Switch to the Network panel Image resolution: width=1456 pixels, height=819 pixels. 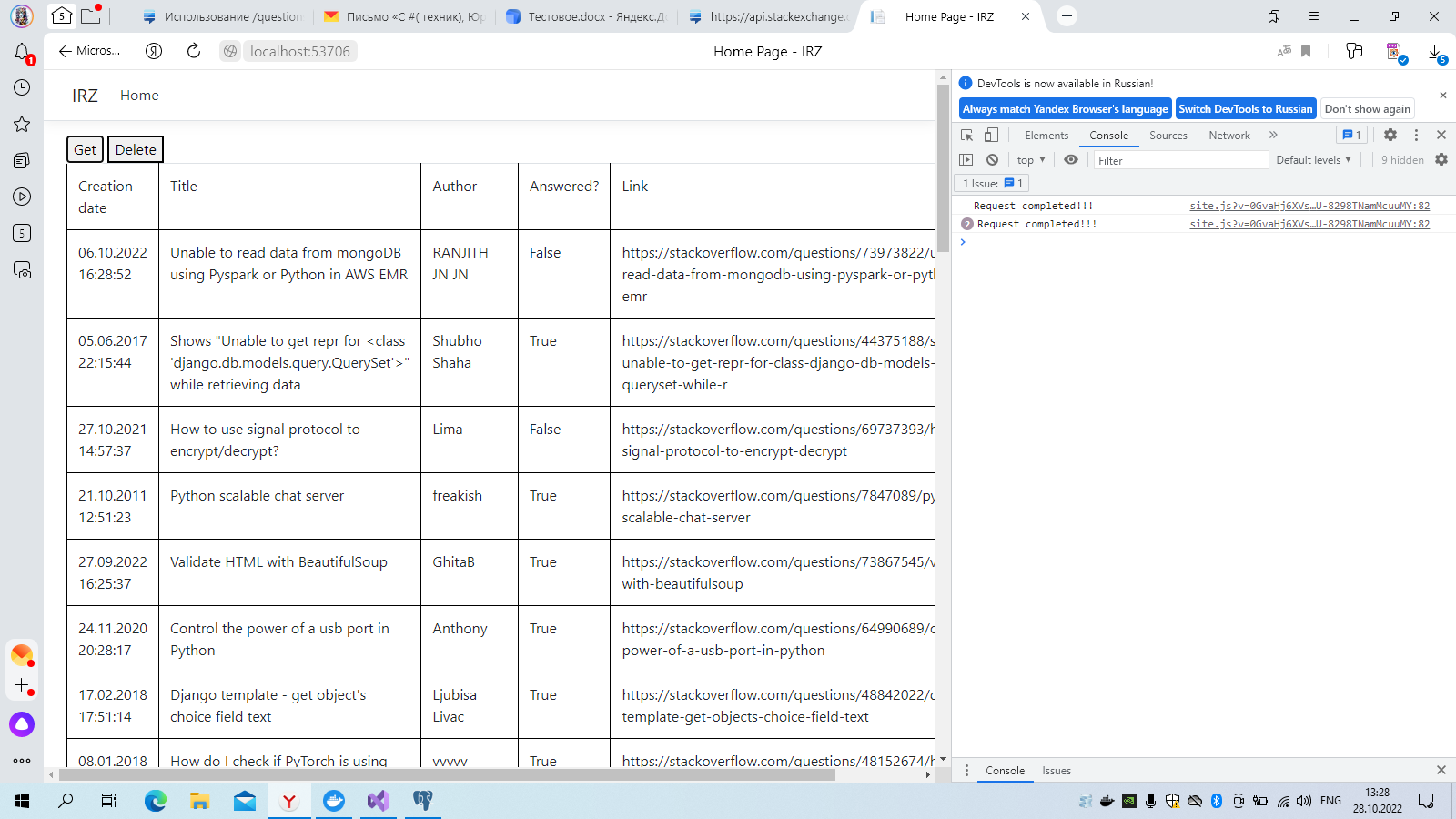click(x=1229, y=135)
